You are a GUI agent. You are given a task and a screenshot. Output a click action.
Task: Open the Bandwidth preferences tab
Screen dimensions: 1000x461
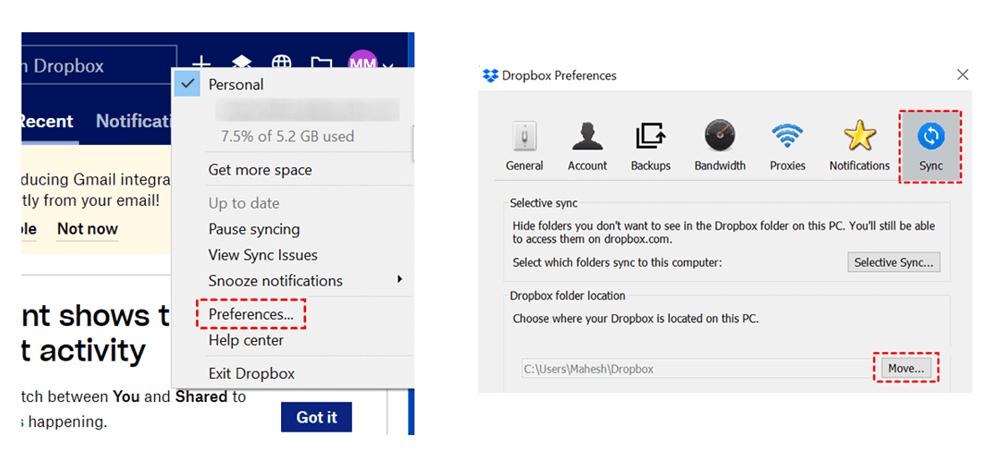(720, 147)
